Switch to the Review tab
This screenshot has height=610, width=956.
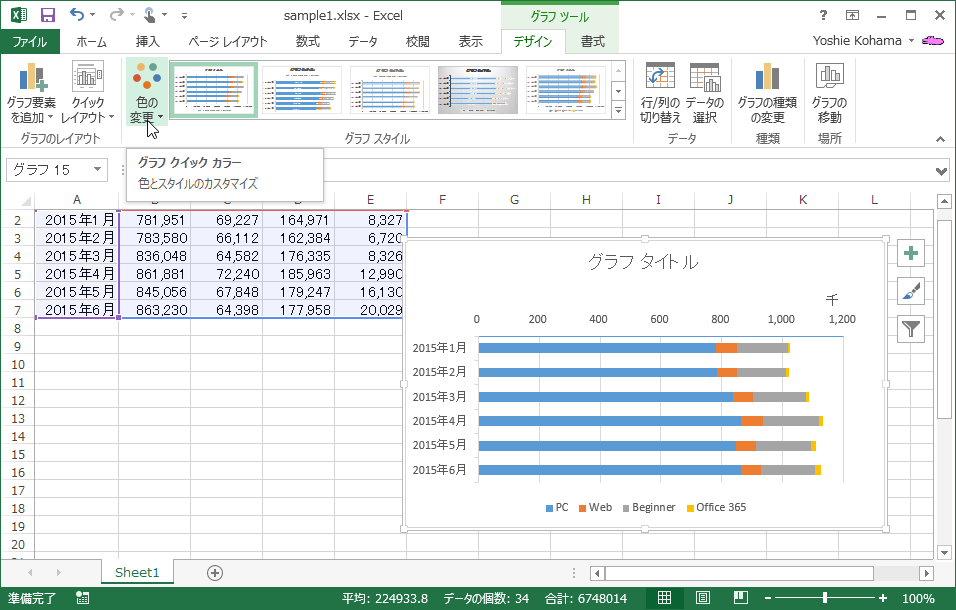[418, 41]
